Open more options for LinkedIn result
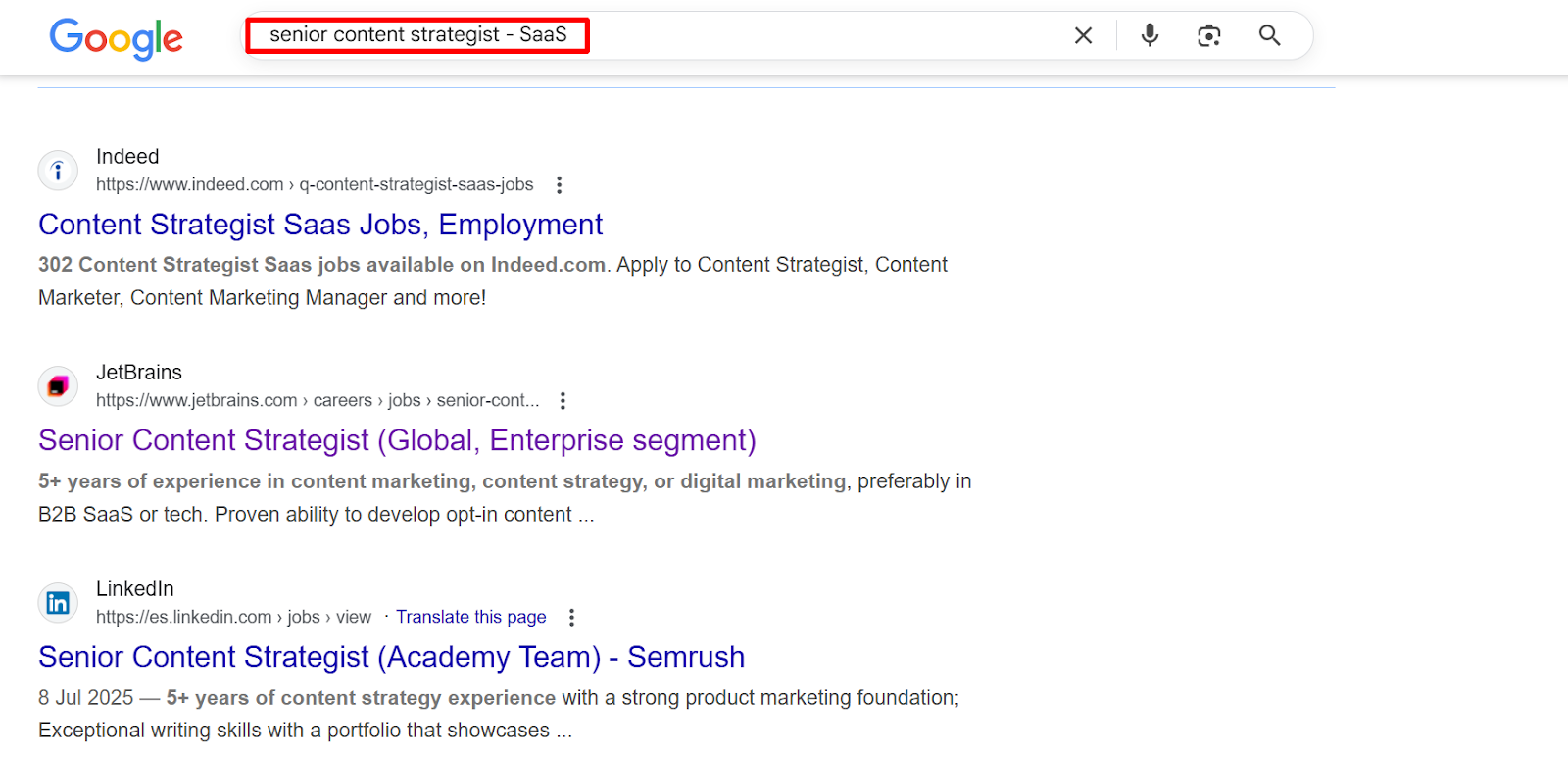Image resolution: width=1568 pixels, height=757 pixels. point(571,617)
